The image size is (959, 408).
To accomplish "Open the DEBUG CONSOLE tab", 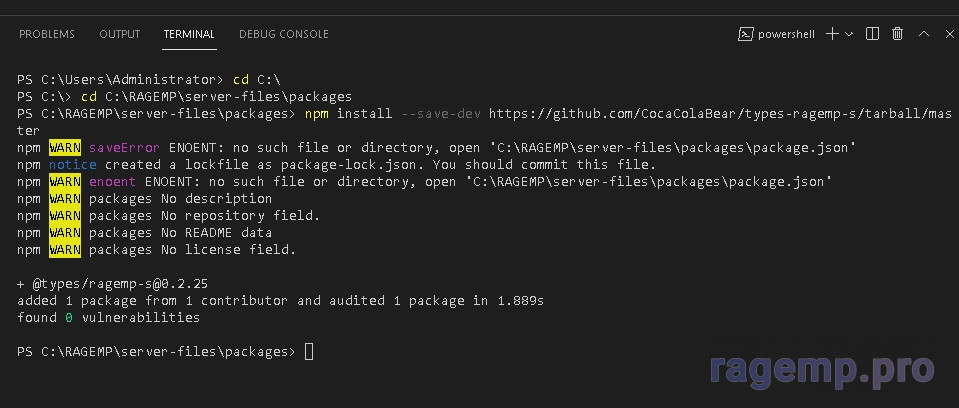I will 283,34.
